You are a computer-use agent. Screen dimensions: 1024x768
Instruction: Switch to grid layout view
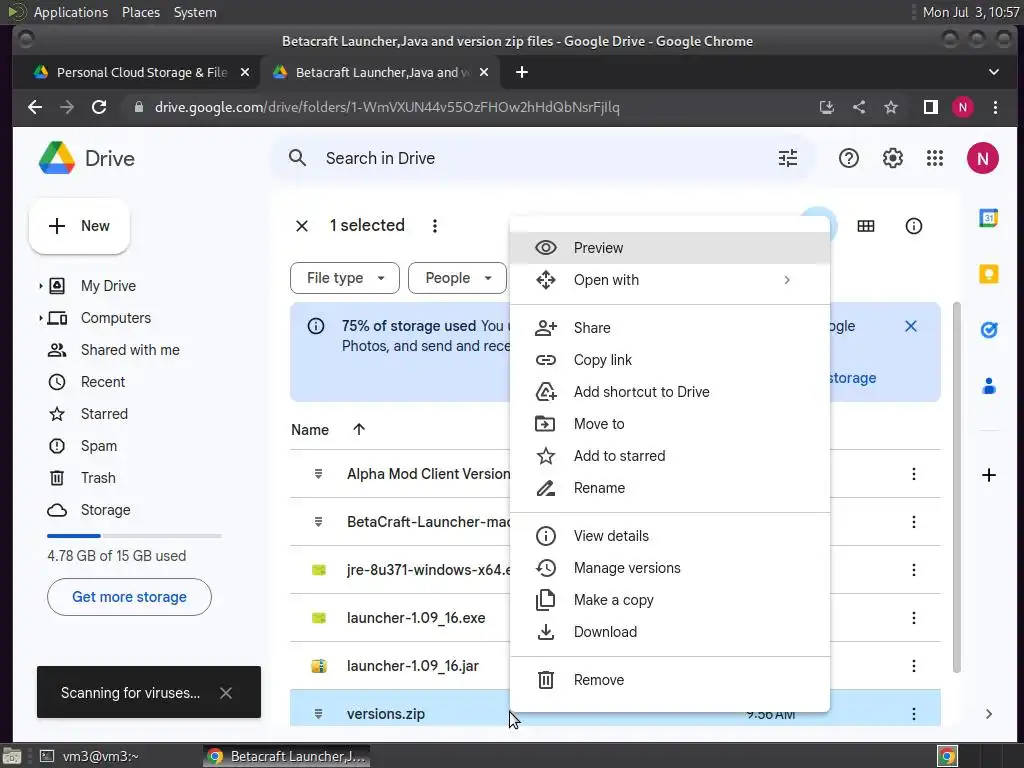tap(866, 226)
